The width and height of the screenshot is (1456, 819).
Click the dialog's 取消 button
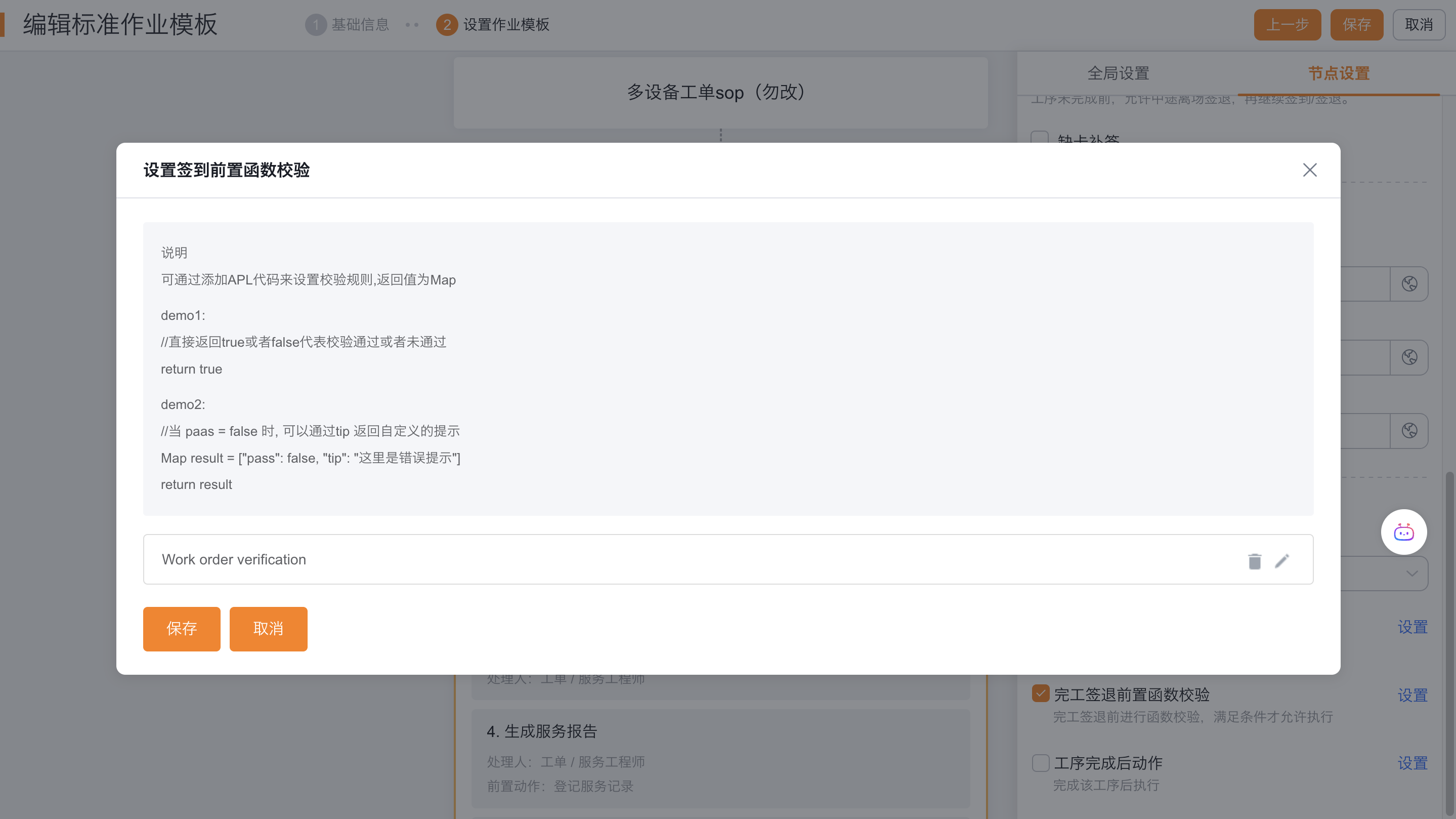(x=268, y=628)
